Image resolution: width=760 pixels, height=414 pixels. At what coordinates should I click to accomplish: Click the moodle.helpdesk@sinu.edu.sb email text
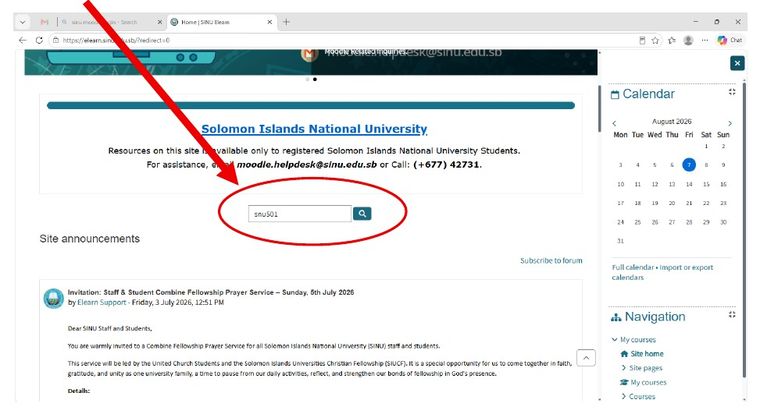coord(307,165)
